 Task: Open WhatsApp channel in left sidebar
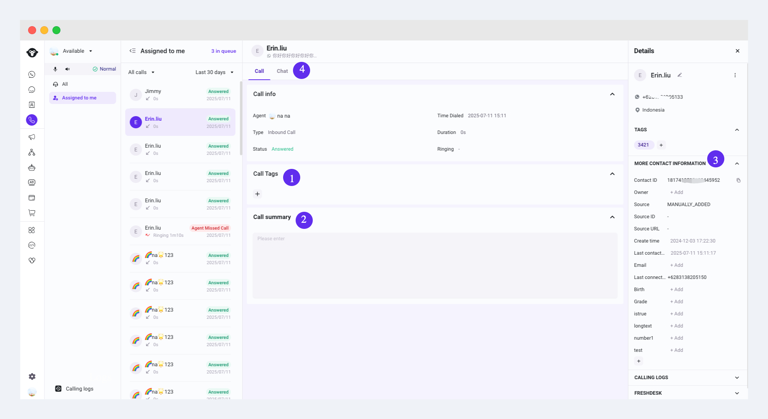(32, 74)
